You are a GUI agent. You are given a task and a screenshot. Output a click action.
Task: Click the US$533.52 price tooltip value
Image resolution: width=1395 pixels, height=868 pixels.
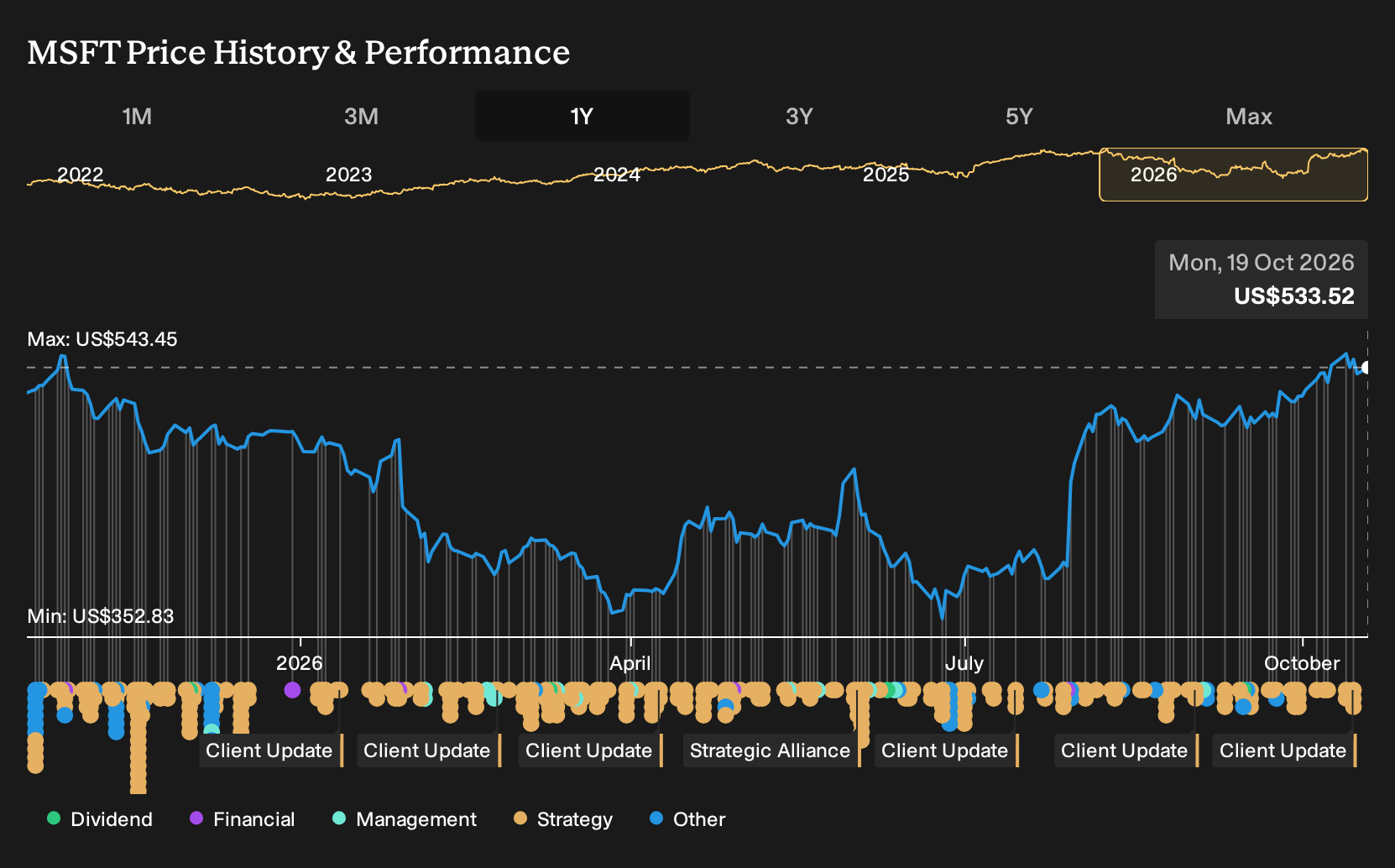coord(1293,296)
